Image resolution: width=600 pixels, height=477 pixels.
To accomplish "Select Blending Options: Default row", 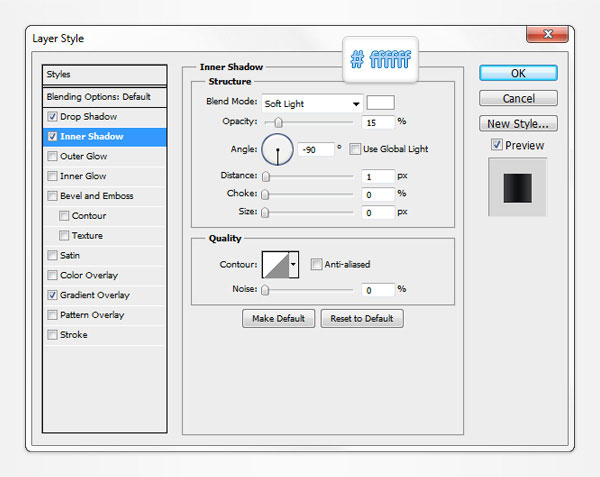I will pyautogui.click(x=105, y=97).
